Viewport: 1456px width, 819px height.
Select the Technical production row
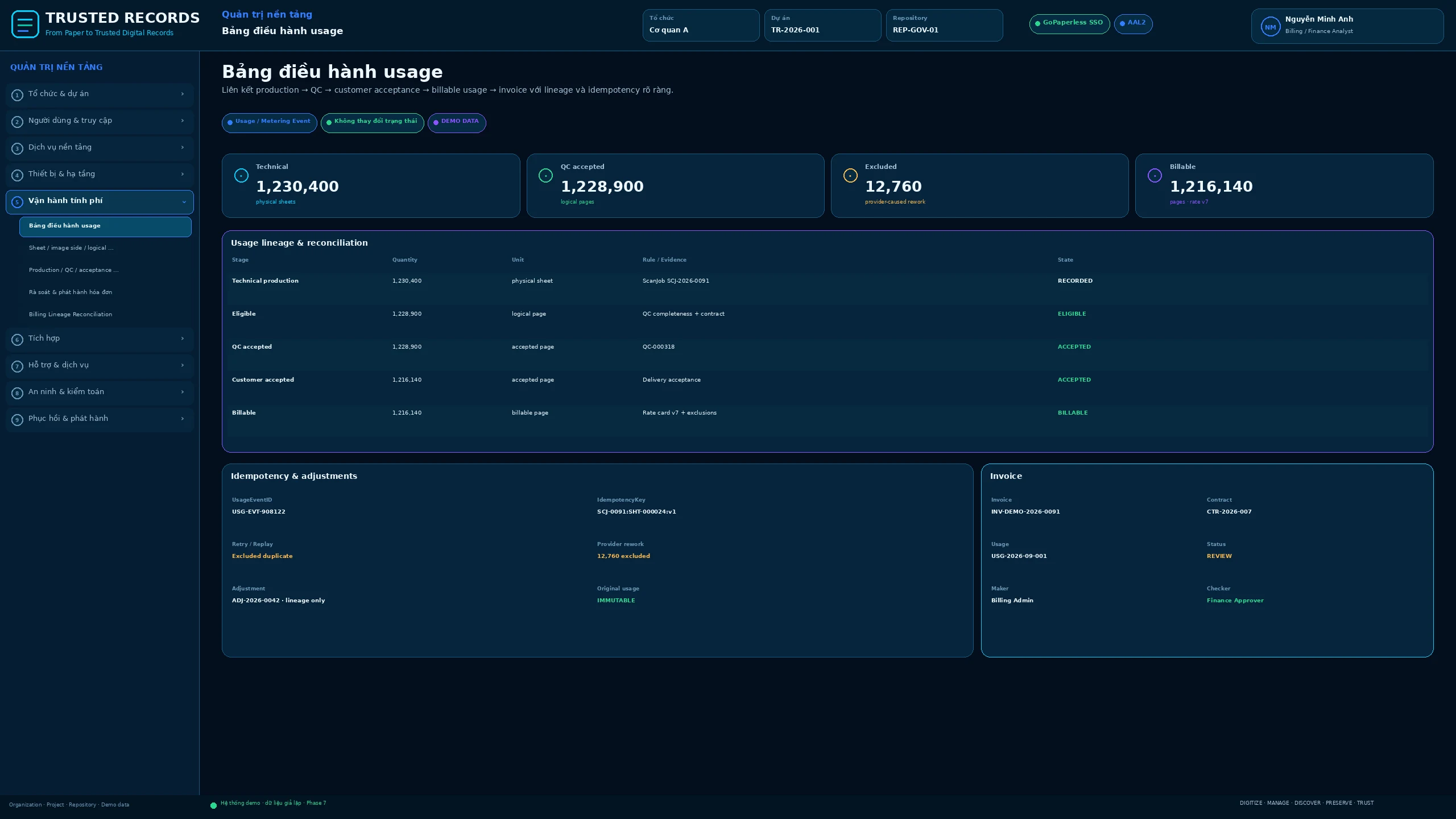(x=828, y=288)
